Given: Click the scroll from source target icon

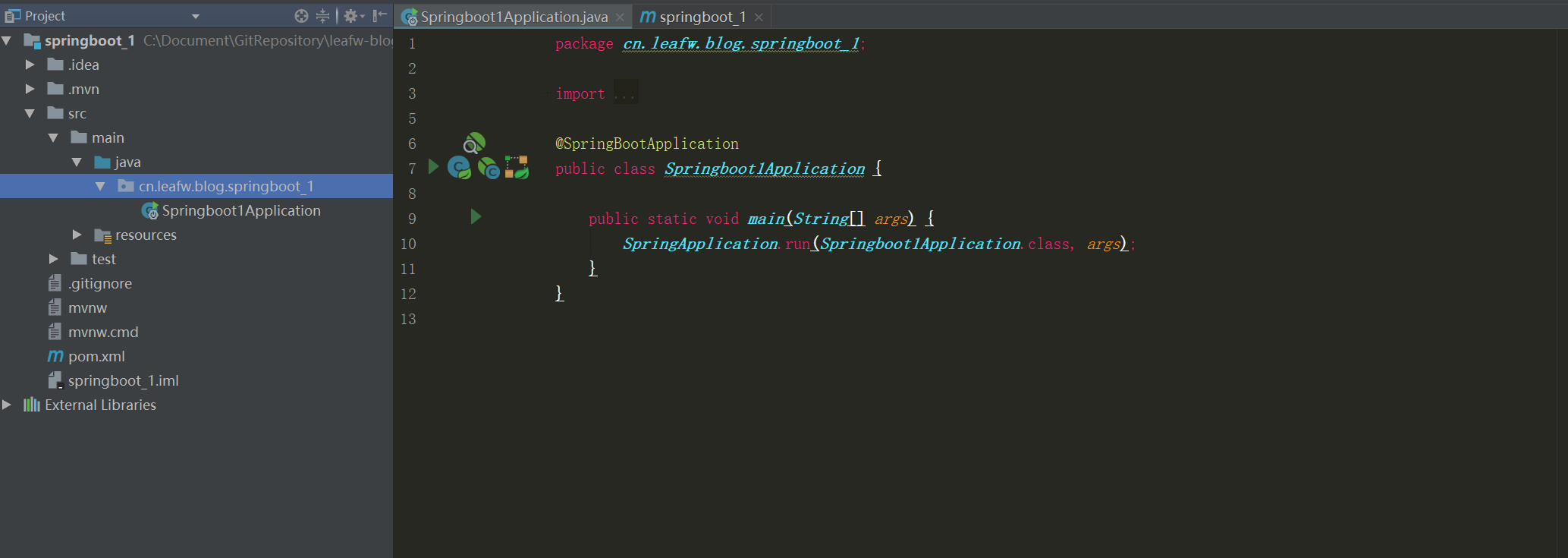Looking at the screenshot, I should pos(301,16).
